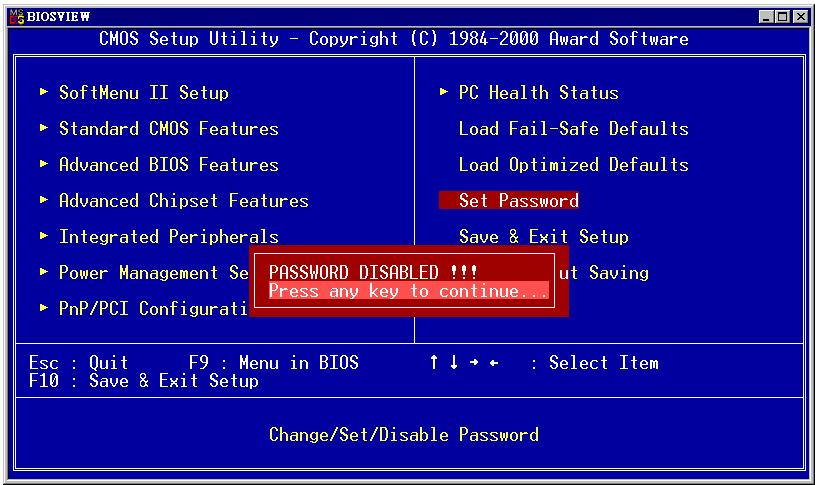
Task: Choose Save & Exit Setup
Action: coord(544,237)
